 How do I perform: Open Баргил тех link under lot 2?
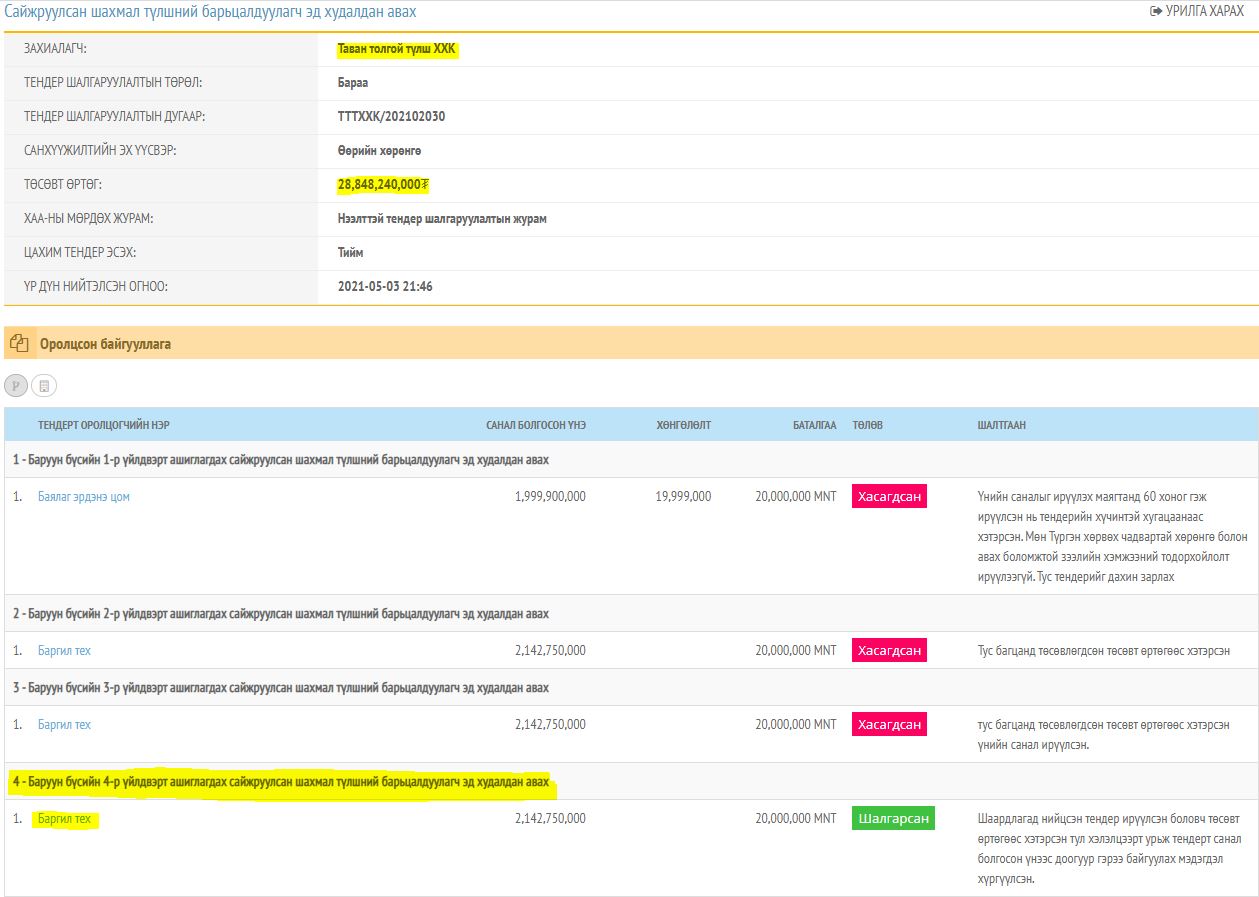pyautogui.click(x=64, y=651)
